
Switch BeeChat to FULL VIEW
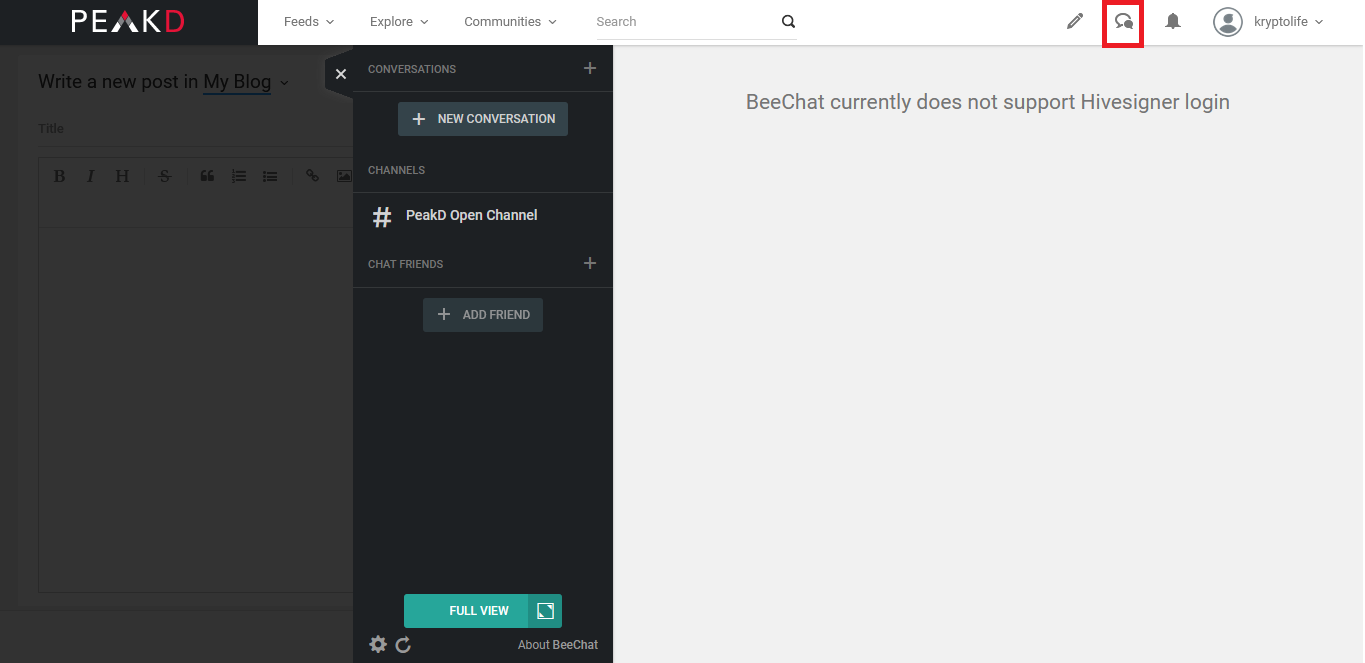click(x=466, y=611)
